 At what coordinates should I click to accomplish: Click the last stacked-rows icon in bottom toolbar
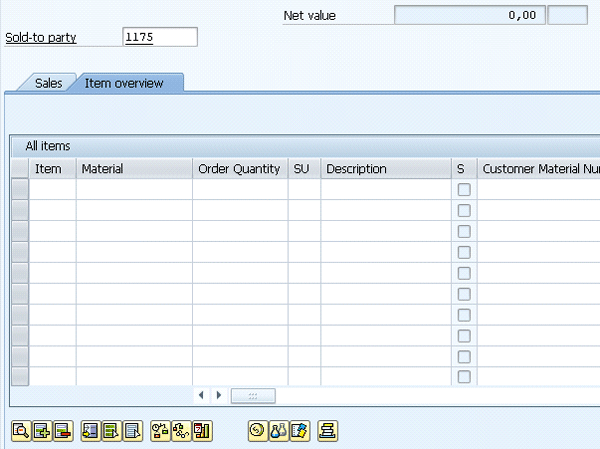(327, 431)
